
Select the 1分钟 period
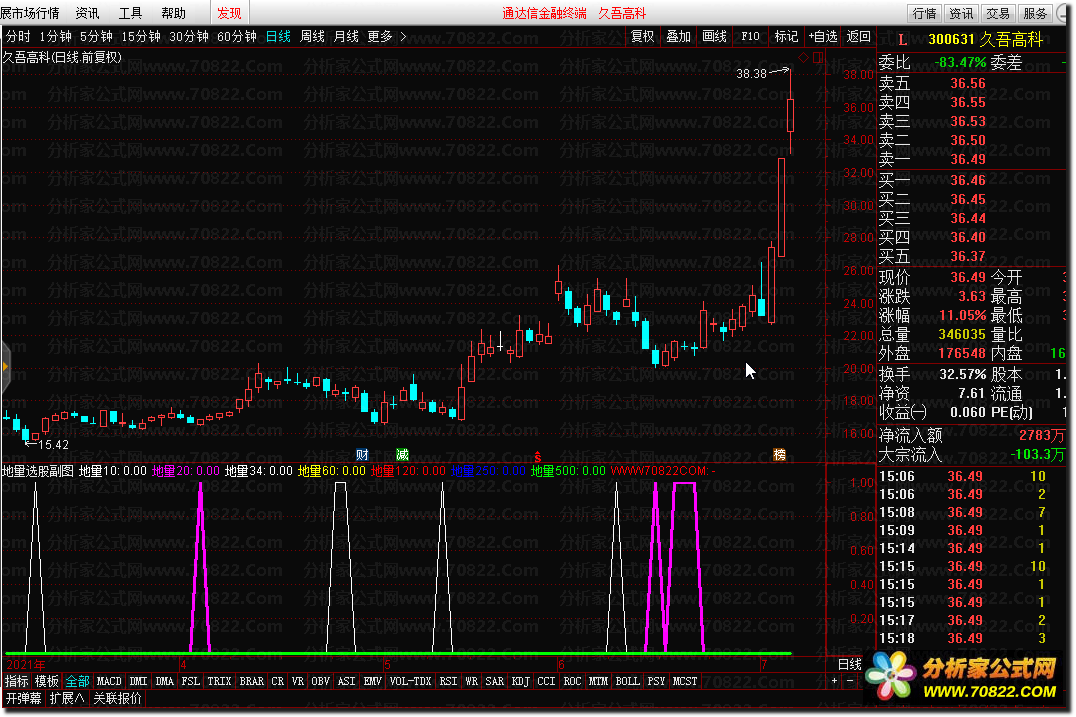point(55,36)
